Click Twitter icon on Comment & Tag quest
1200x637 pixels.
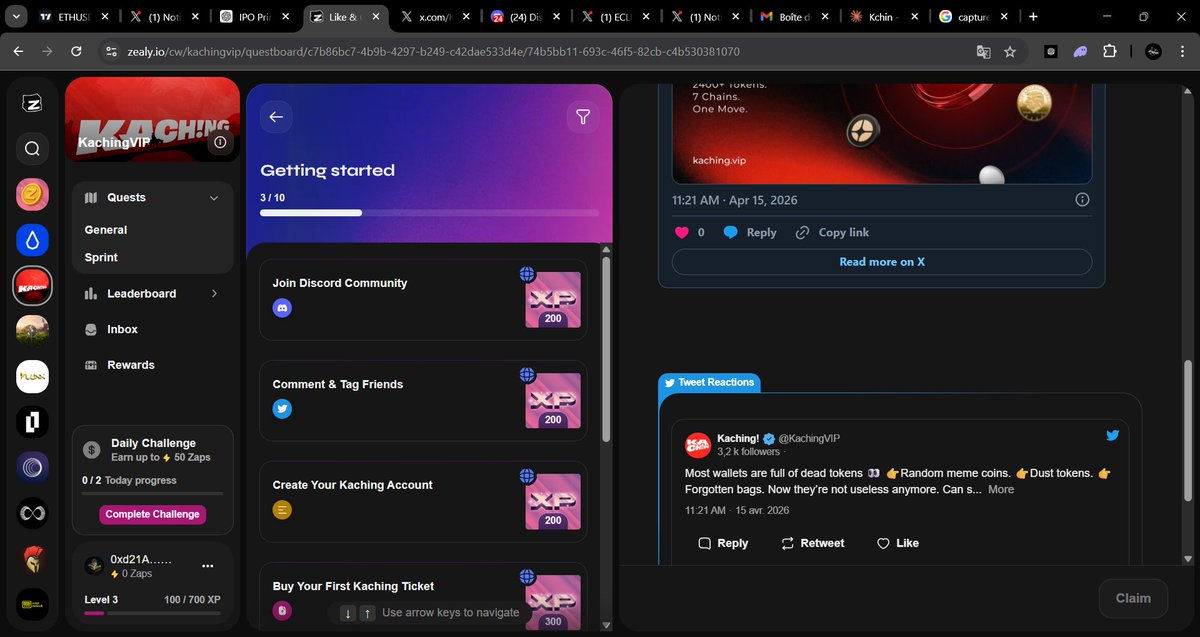(x=282, y=409)
